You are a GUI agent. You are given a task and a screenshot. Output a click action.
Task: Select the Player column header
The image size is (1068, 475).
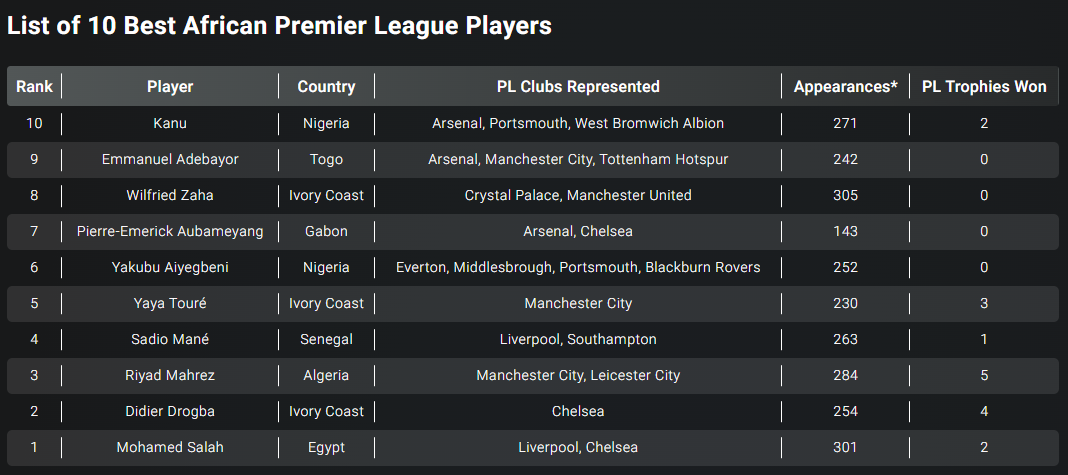[x=170, y=87]
